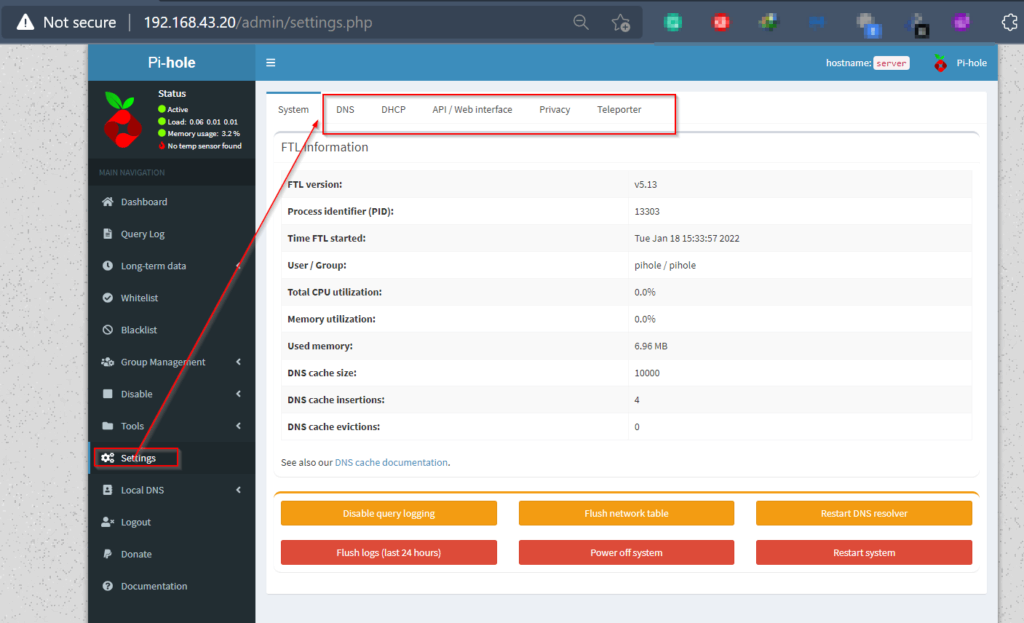Viewport: 1024px width, 623px height.
Task: Open the DNS cache documentation link
Action: click(391, 462)
